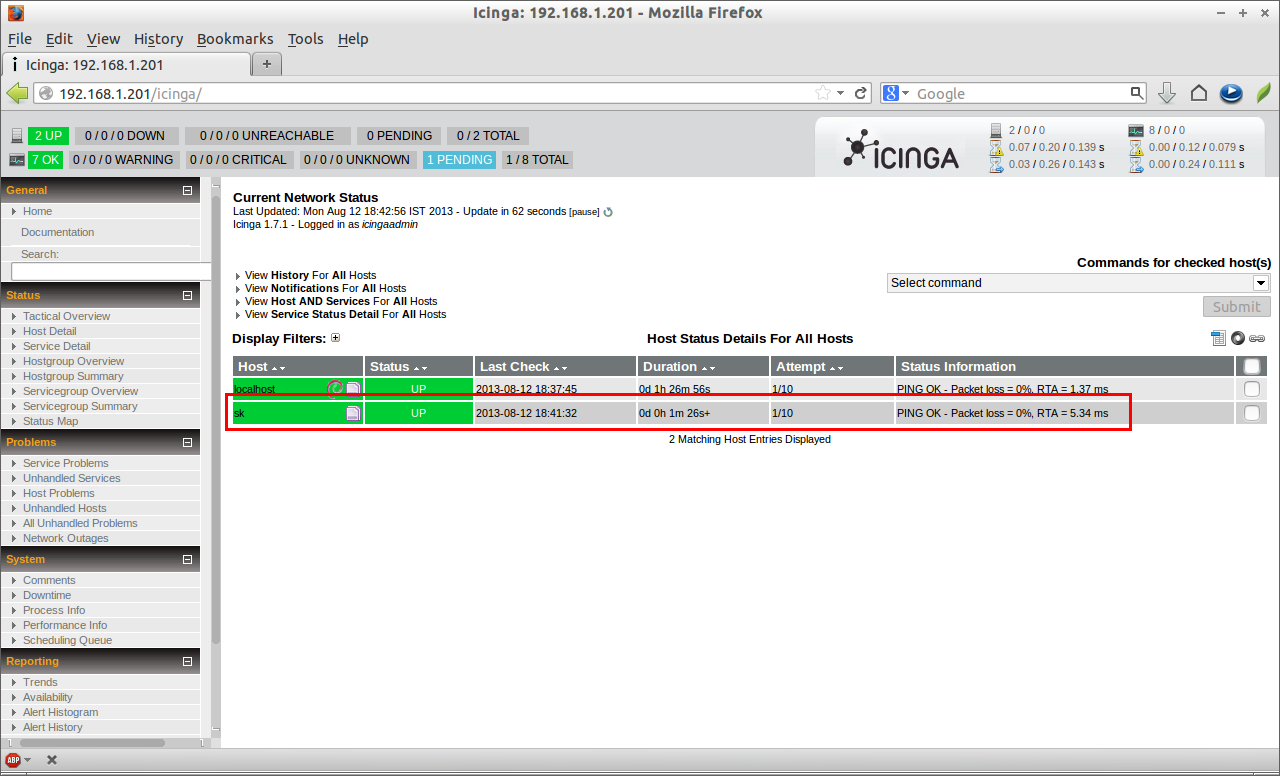Click the green leaf toolbar icon
The image size is (1280, 776).
[1264, 93]
